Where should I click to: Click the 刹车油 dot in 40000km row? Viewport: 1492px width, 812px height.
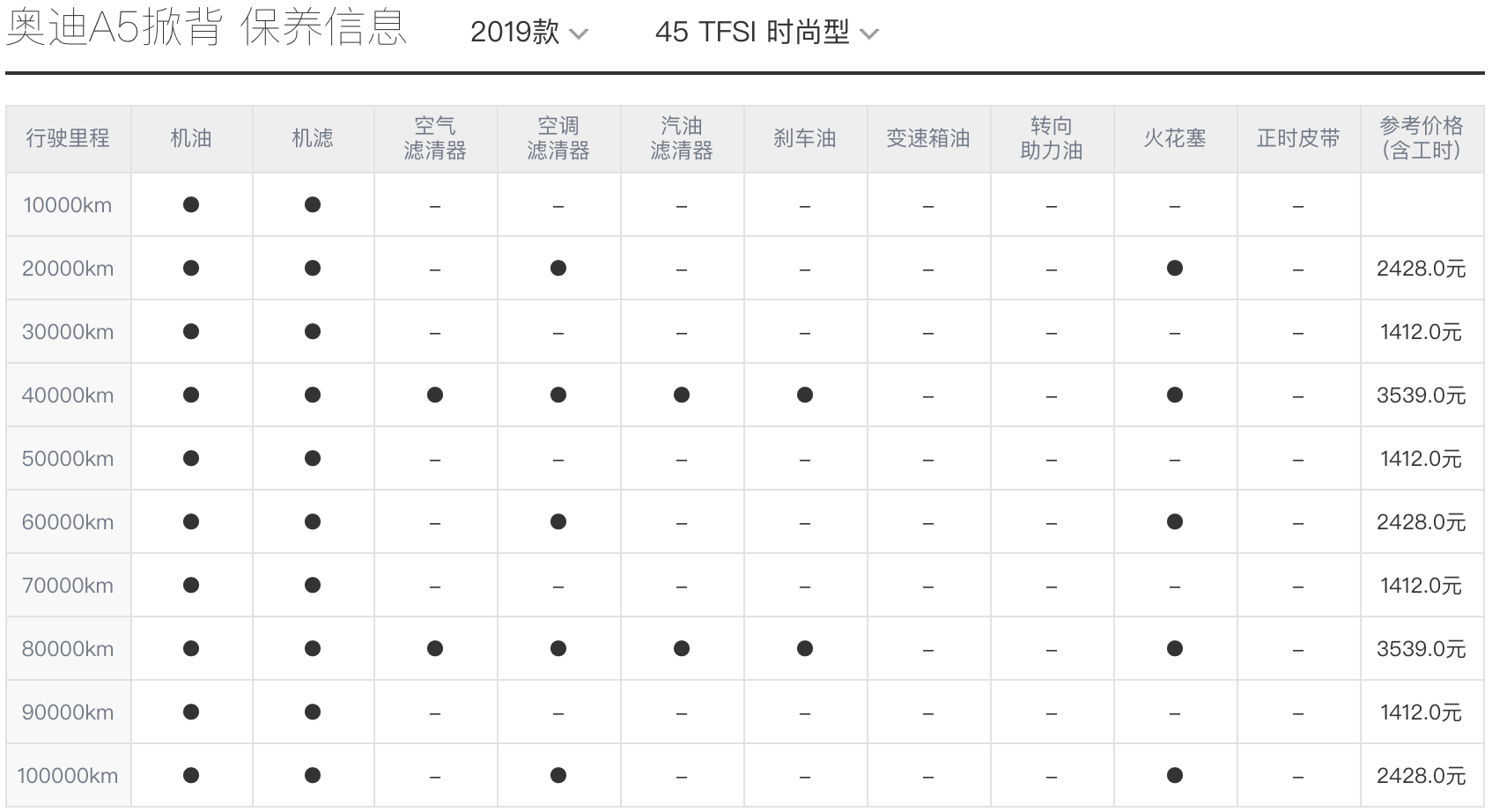(x=805, y=395)
